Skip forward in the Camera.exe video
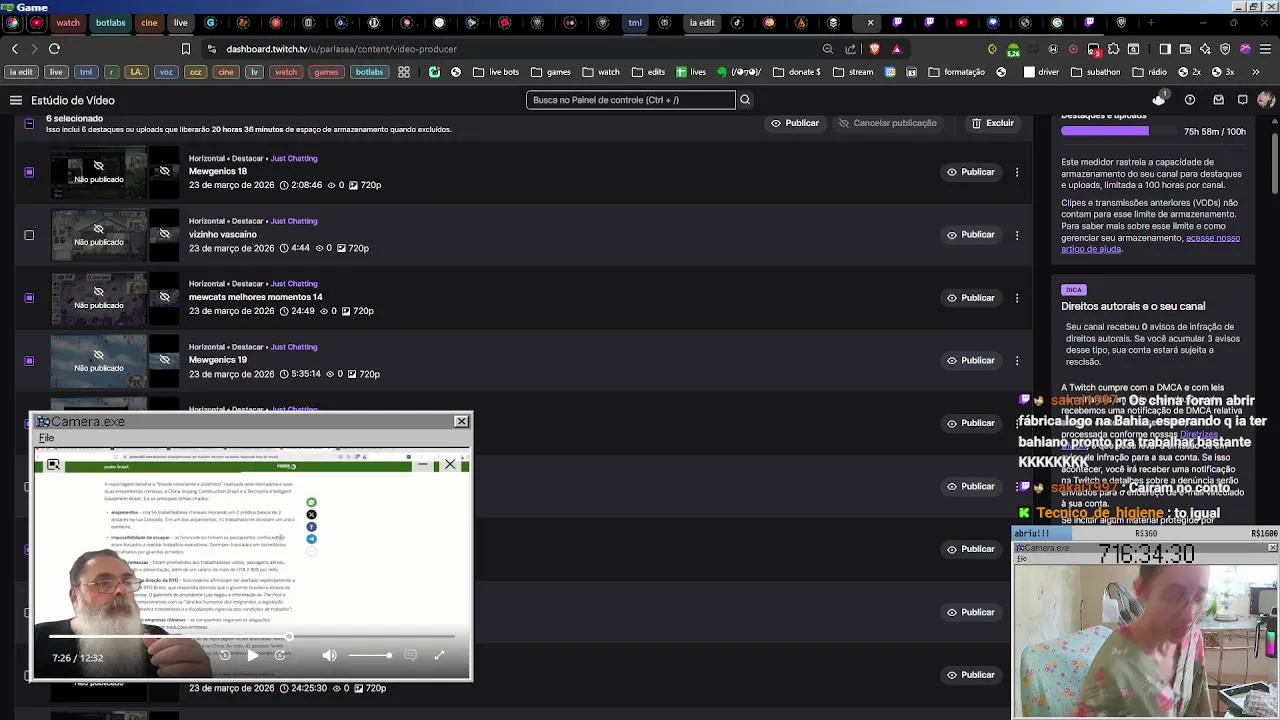The height and width of the screenshot is (720, 1280). click(x=280, y=656)
